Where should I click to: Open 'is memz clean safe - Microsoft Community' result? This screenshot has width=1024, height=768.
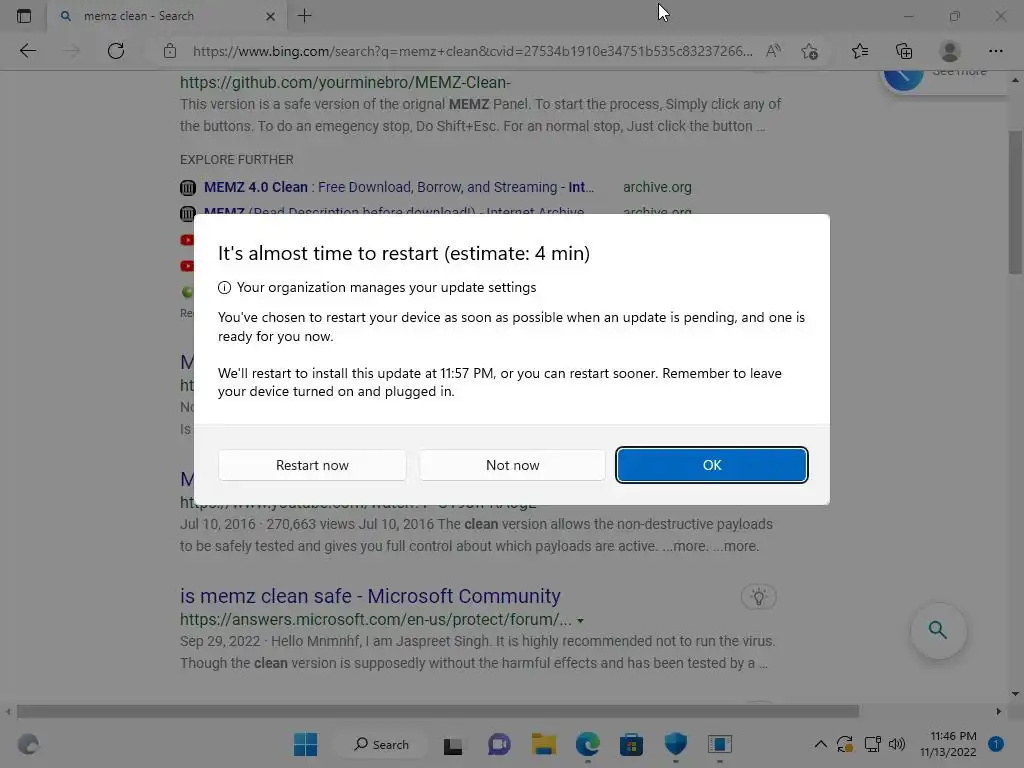tap(370, 596)
